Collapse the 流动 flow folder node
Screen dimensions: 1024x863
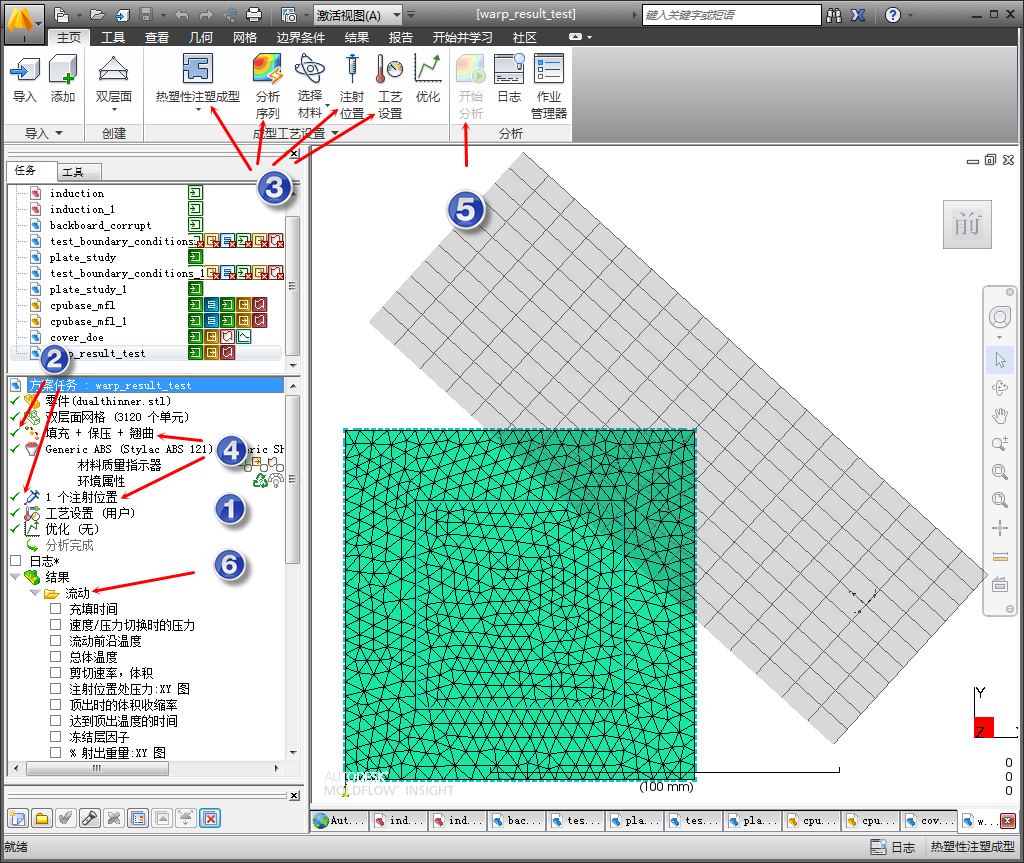(35, 593)
